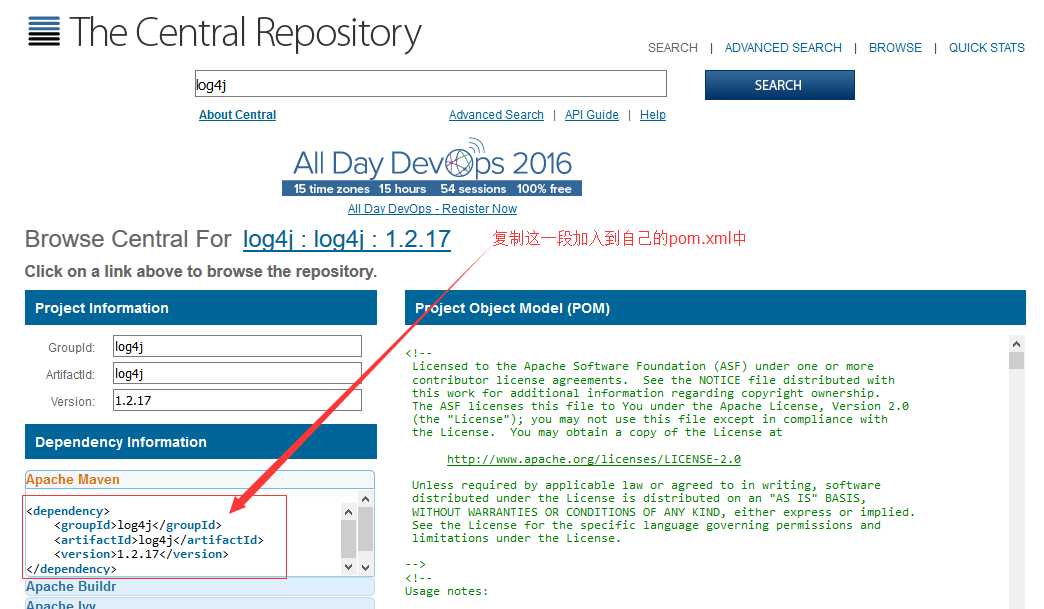
Task: Click outer dependency panel scrollbar up arrow
Action: pyautogui.click(x=366, y=499)
